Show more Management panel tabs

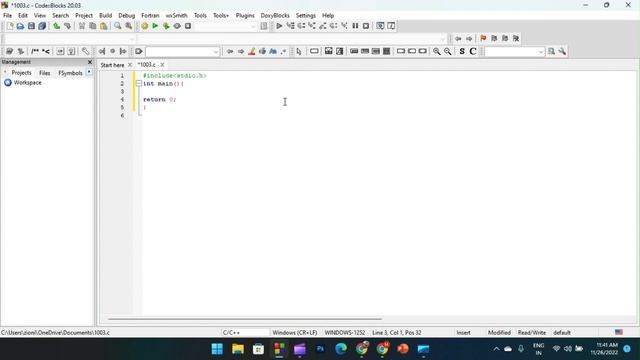[x=89, y=72]
